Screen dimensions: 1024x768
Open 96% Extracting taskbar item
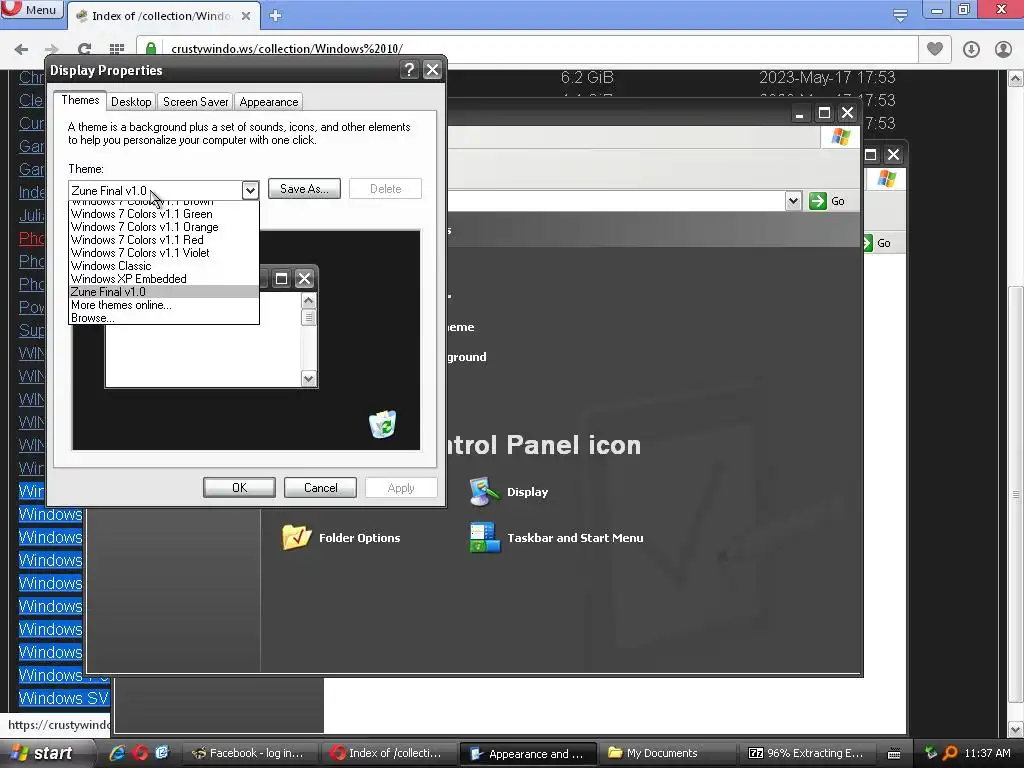(x=807, y=753)
